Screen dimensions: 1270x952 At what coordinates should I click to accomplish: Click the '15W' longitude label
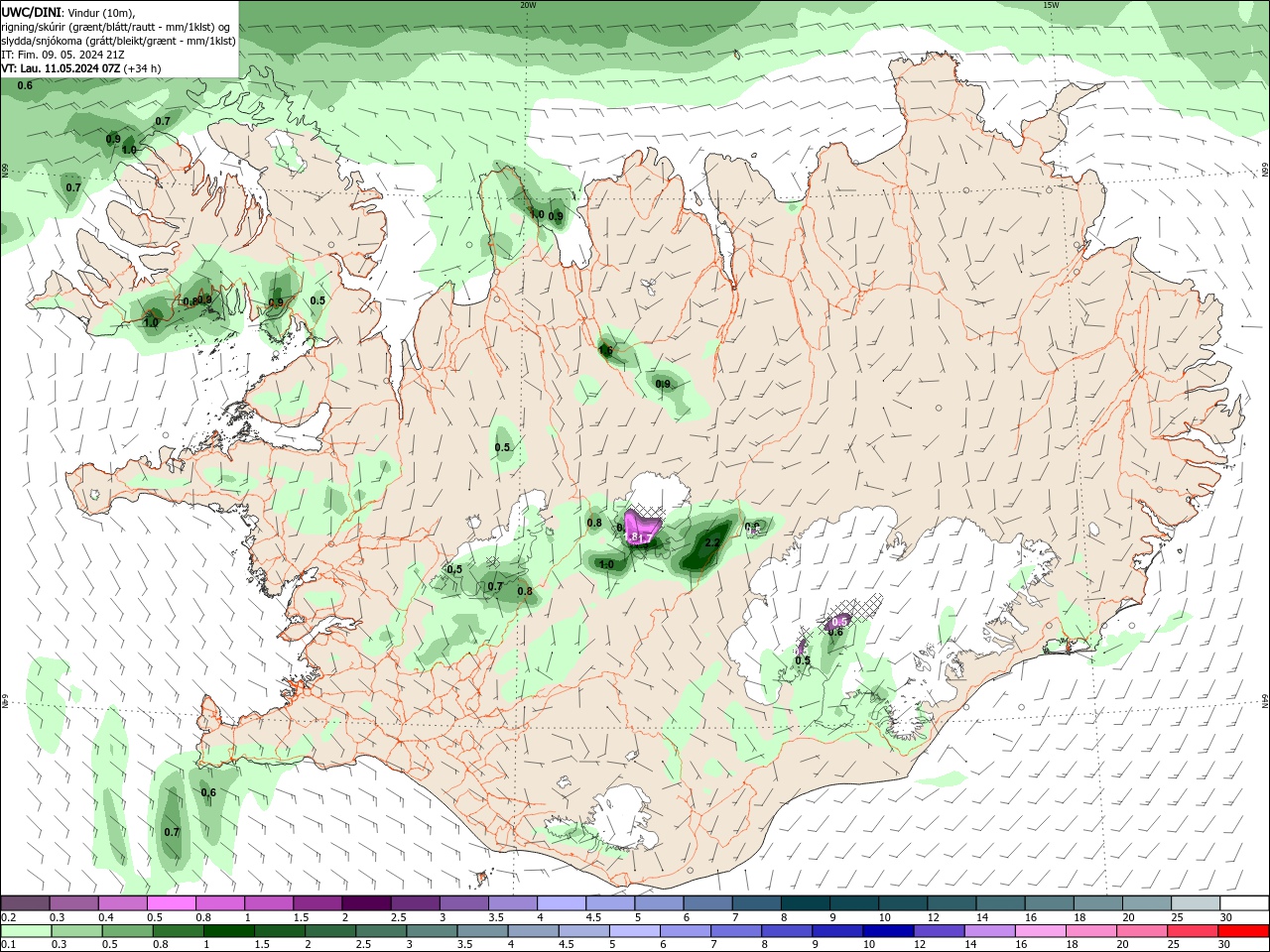click(x=1051, y=4)
